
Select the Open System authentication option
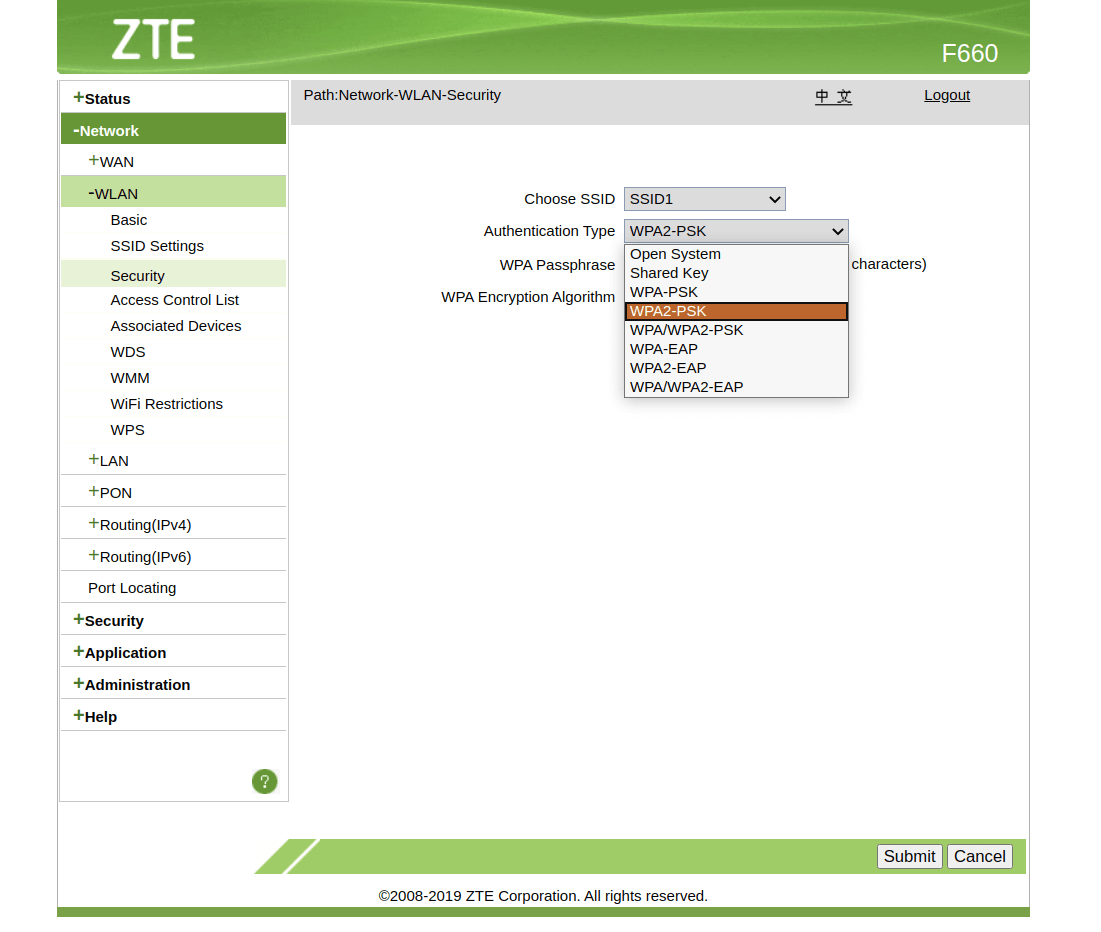[736, 254]
